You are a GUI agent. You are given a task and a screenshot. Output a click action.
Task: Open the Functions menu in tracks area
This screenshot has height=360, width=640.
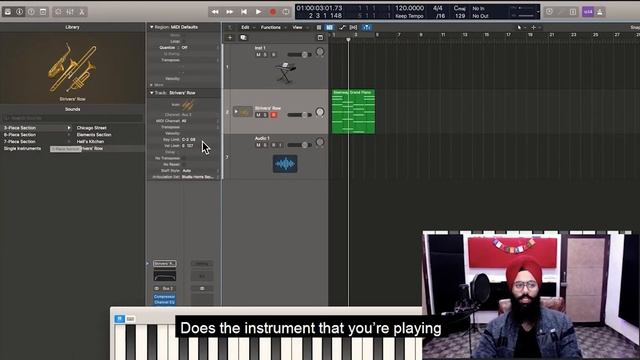(271, 27)
